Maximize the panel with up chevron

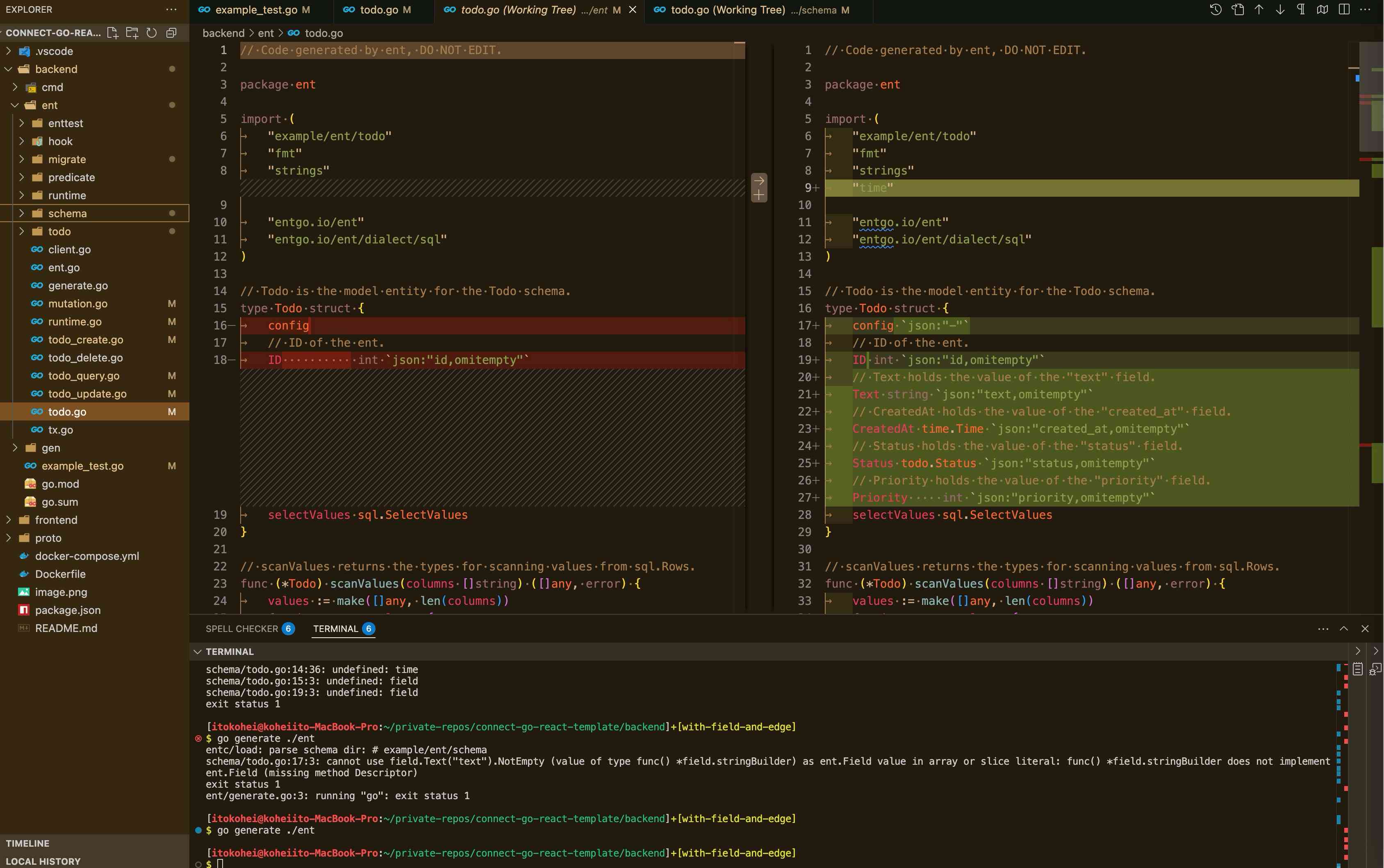tap(1344, 629)
